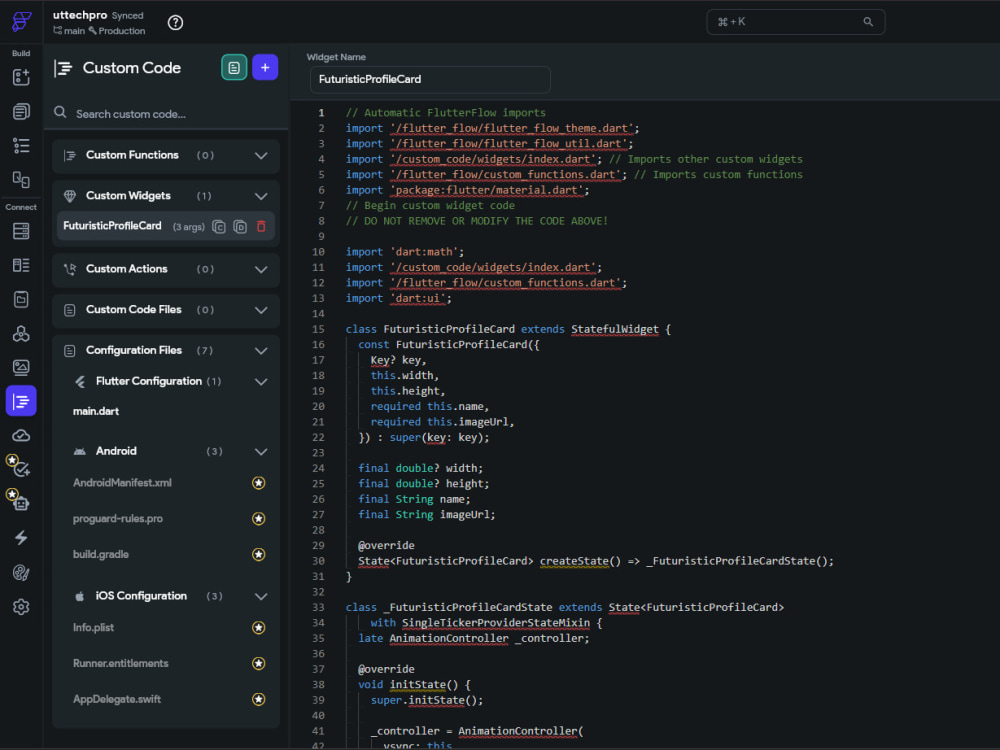Click the search magnifier icon in command bar
The width and height of the screenshot is (1000, 750).
tap(868, 22)
